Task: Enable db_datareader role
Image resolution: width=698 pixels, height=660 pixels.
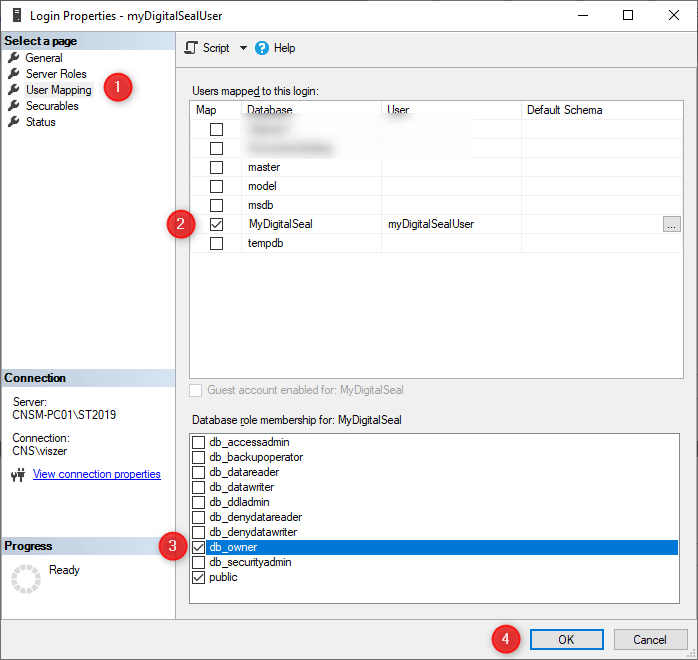Action: [x=198, y=472]
